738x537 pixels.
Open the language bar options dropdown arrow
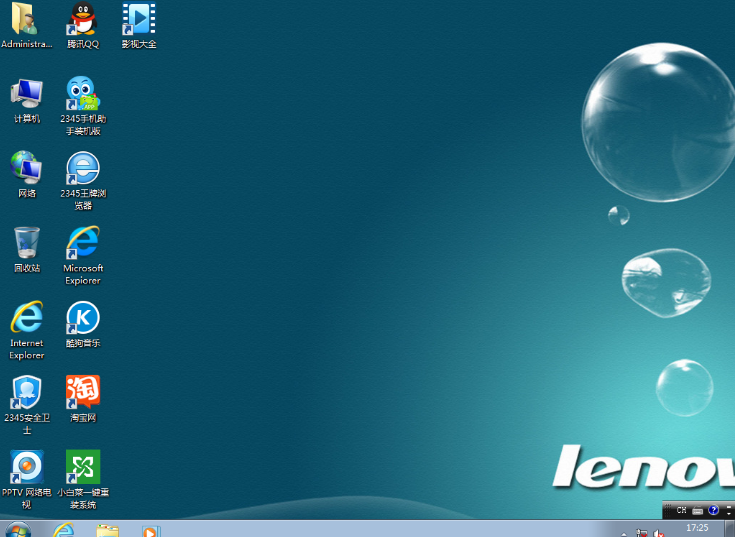[729, 514]
